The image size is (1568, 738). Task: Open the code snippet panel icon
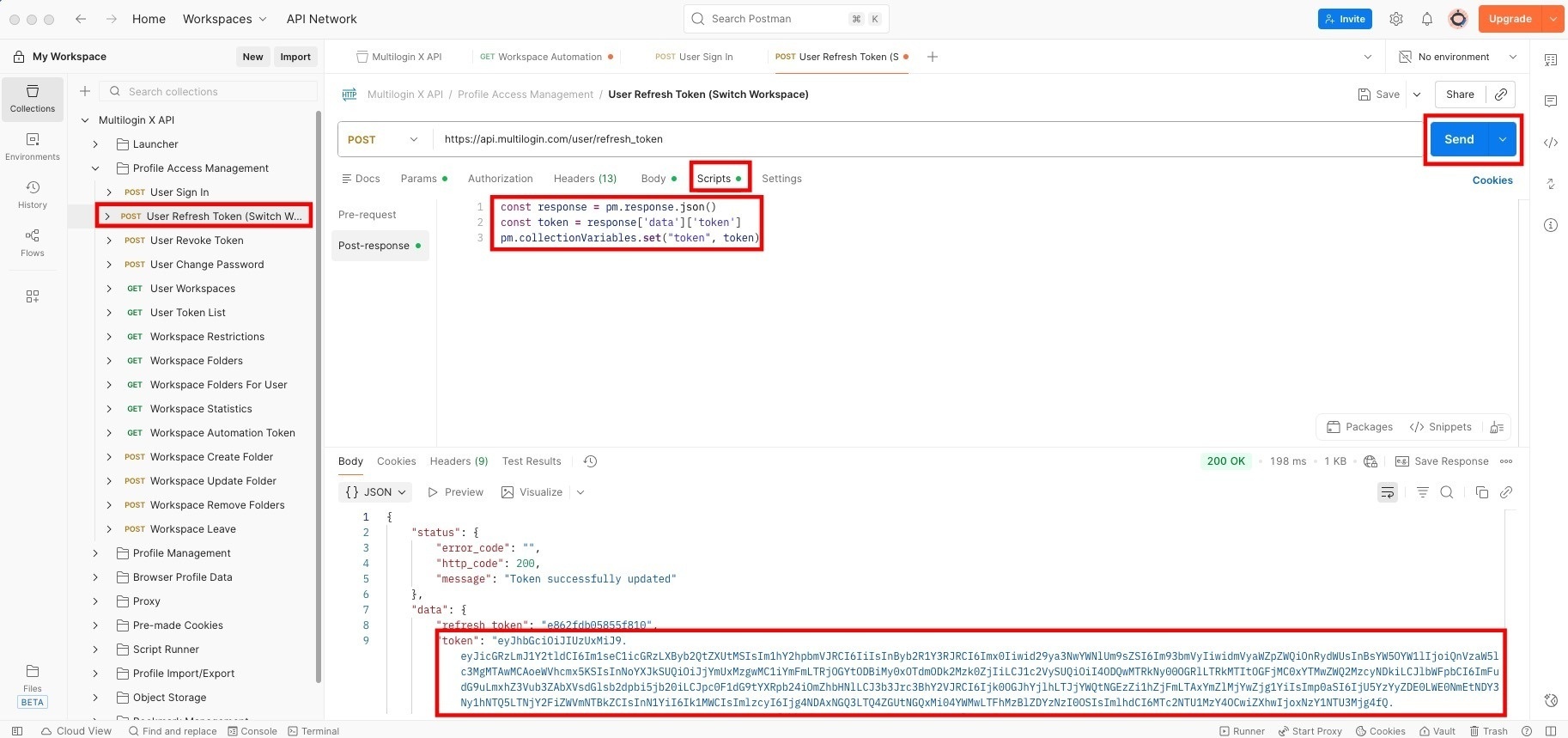click(1551, 143)
